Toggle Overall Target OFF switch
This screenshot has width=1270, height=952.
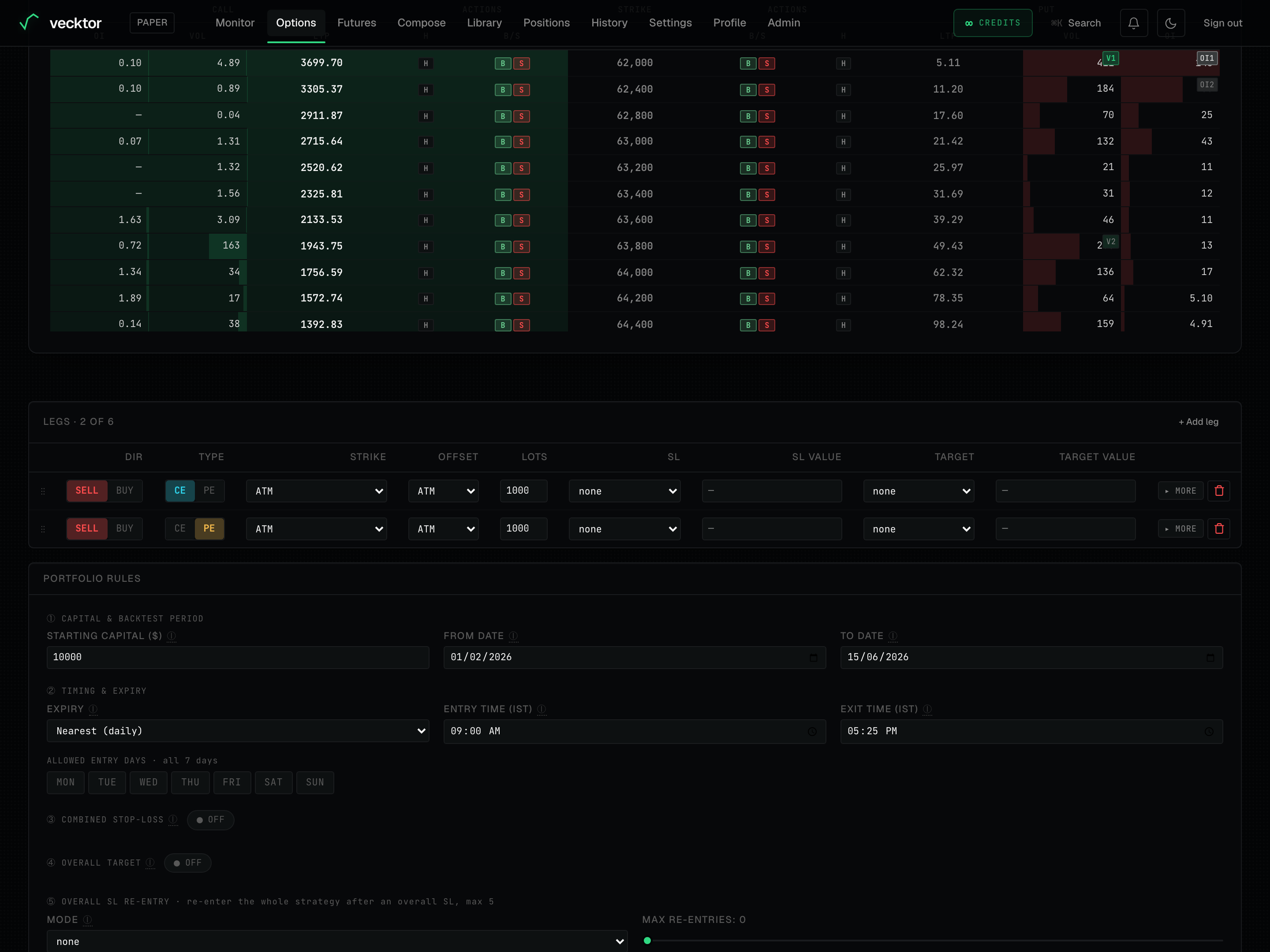(188, 863)
